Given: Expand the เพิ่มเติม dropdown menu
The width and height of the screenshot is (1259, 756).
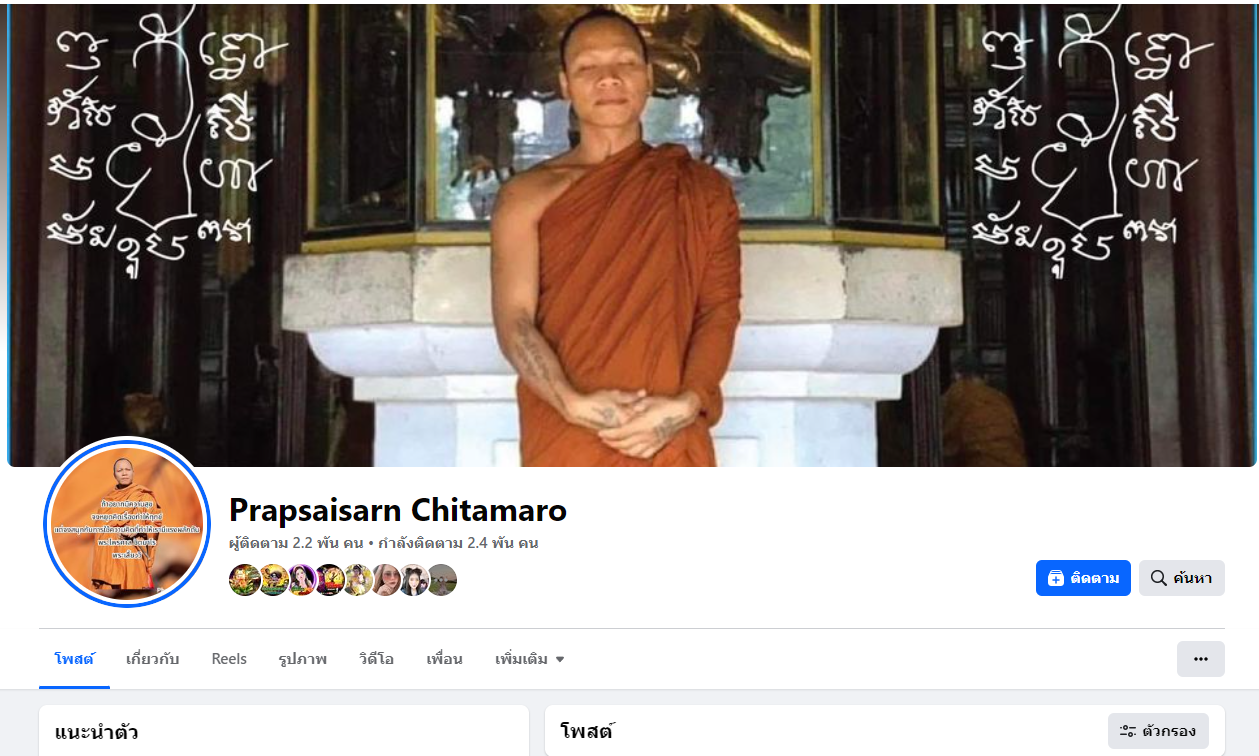Looking at the screenshot, I should [530, 659].
